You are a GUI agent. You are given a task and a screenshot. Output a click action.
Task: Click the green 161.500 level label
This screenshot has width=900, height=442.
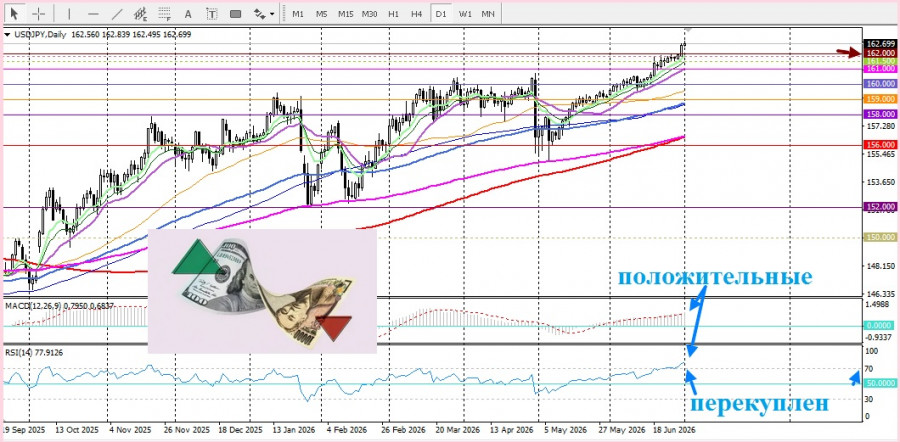click(x=880, y=60)
